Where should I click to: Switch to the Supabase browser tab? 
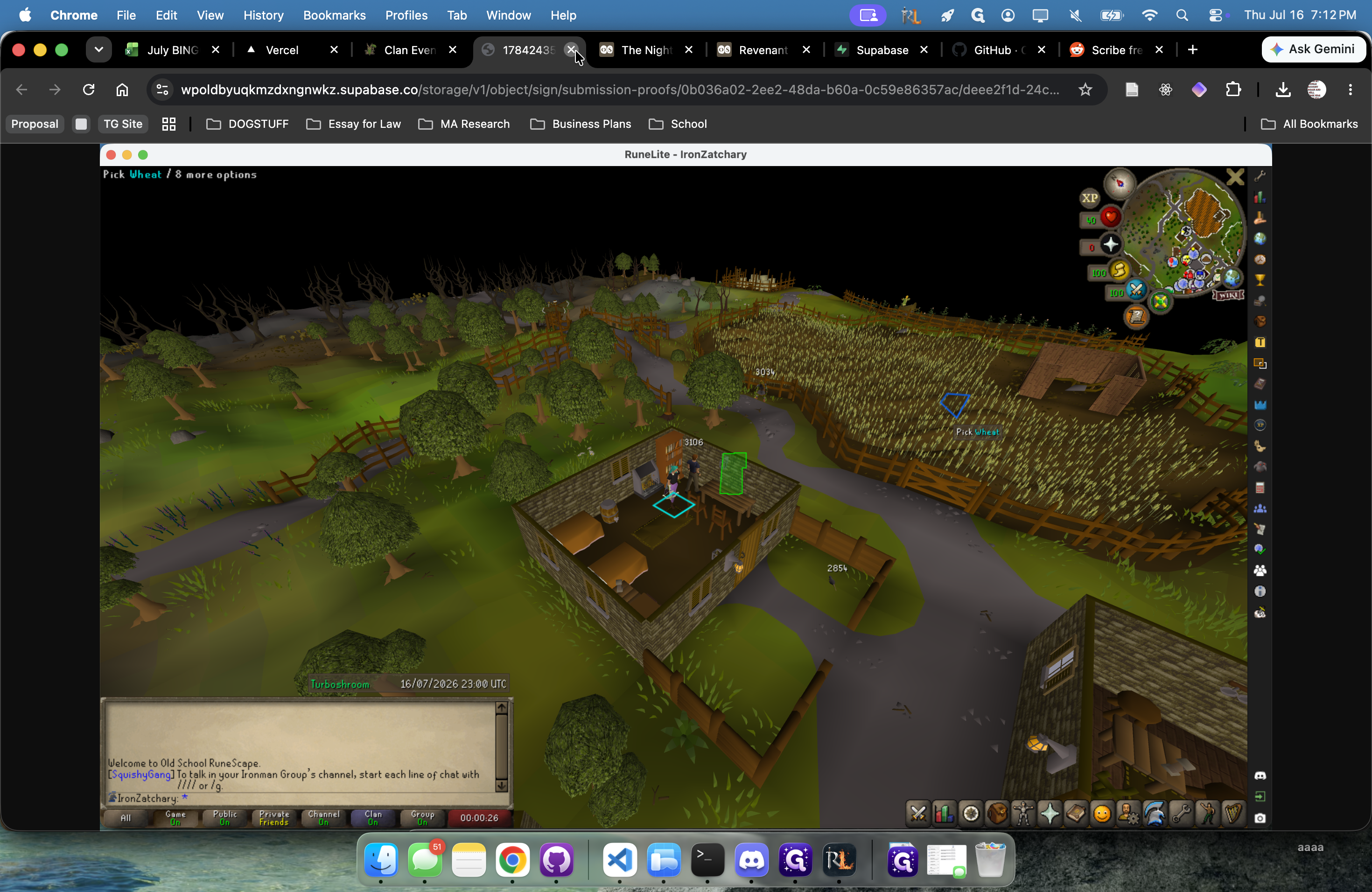(x=882, y=49)
